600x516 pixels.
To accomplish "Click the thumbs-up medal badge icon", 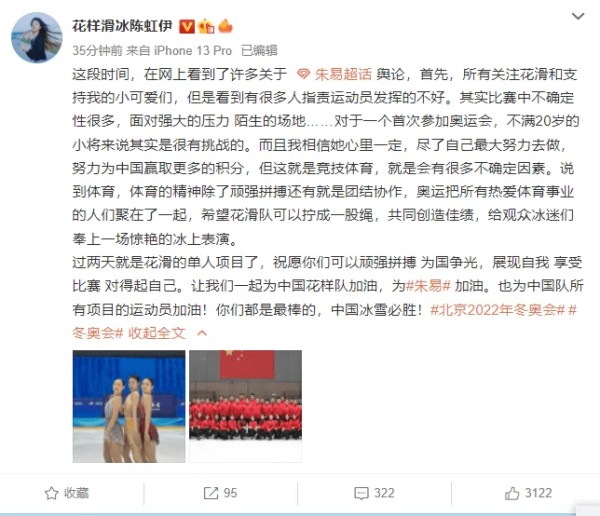I will coord(206,26).
